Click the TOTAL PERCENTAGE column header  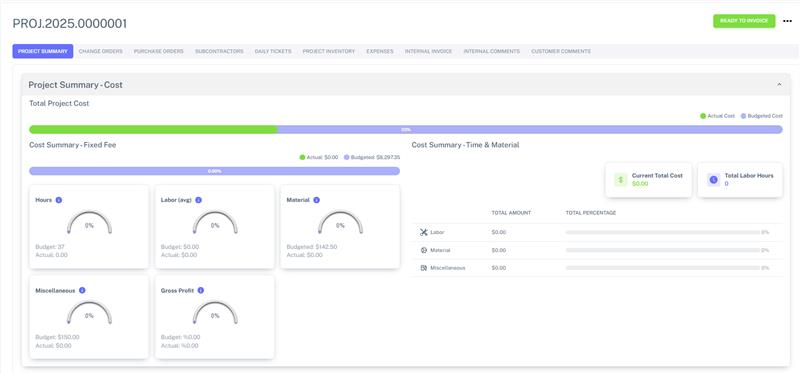591,213
